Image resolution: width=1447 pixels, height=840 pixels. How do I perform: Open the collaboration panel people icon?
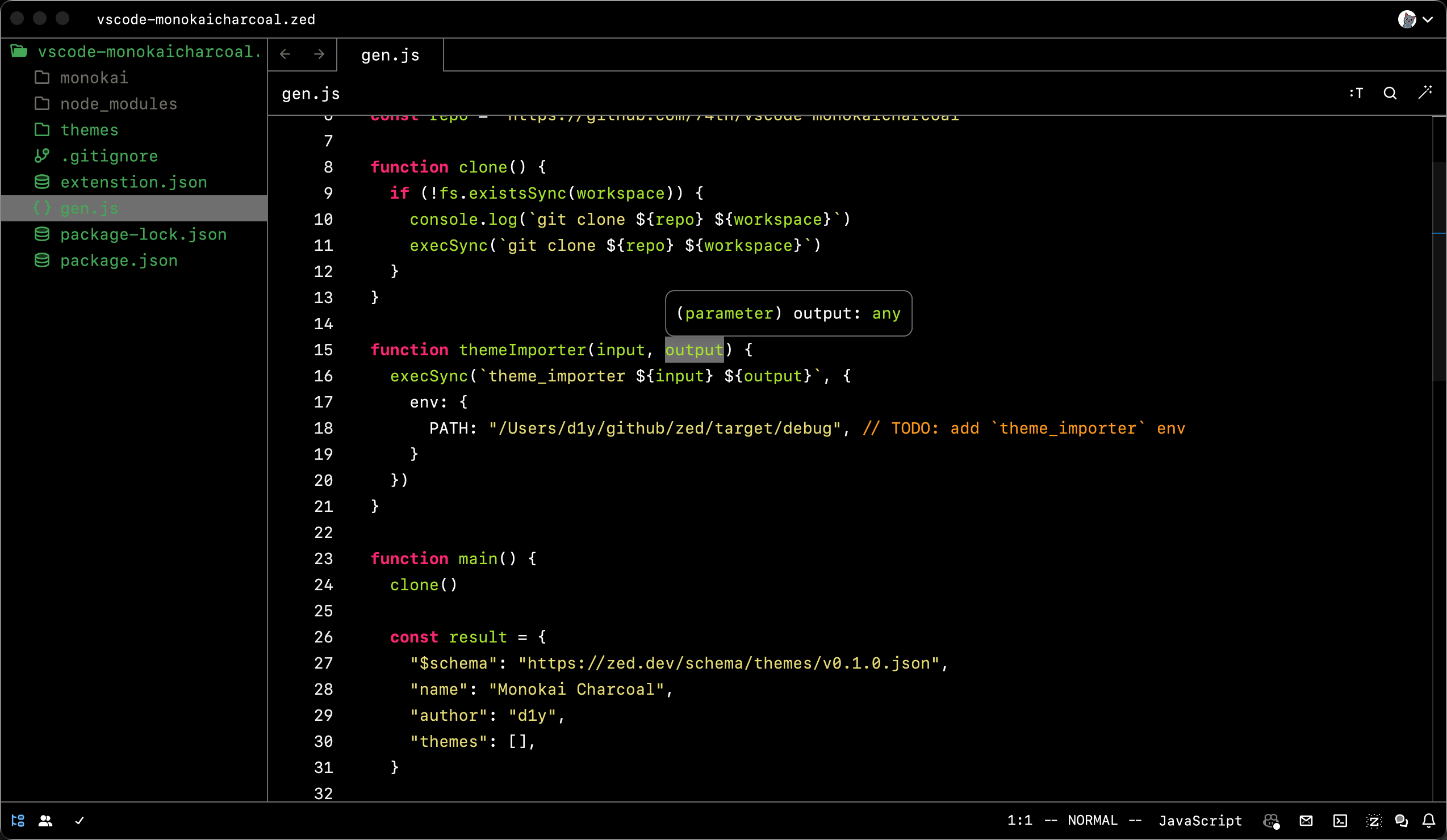[x=45, y=821]
